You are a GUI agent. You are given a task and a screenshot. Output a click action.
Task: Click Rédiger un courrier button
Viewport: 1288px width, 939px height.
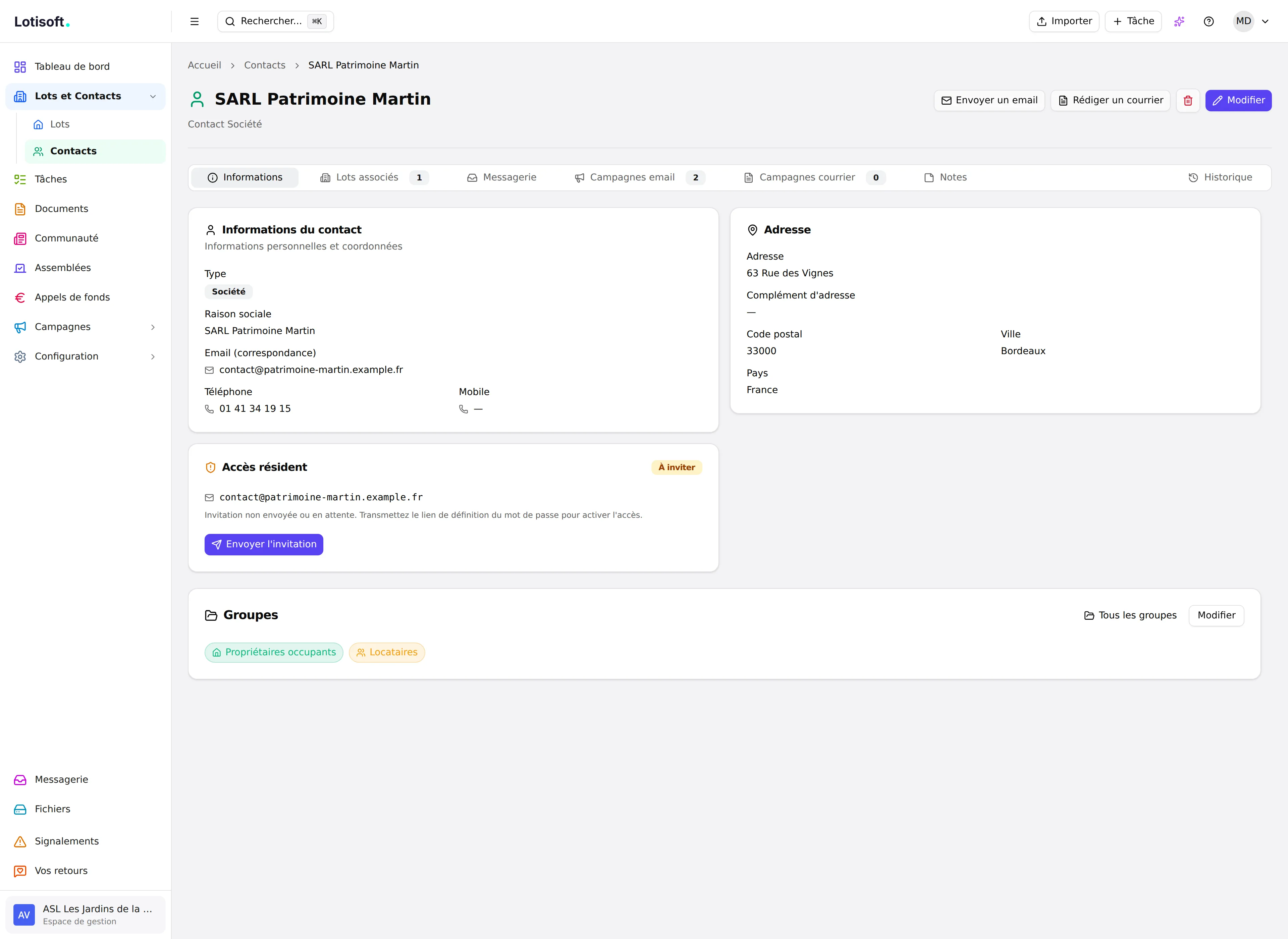coord(1111,101)
